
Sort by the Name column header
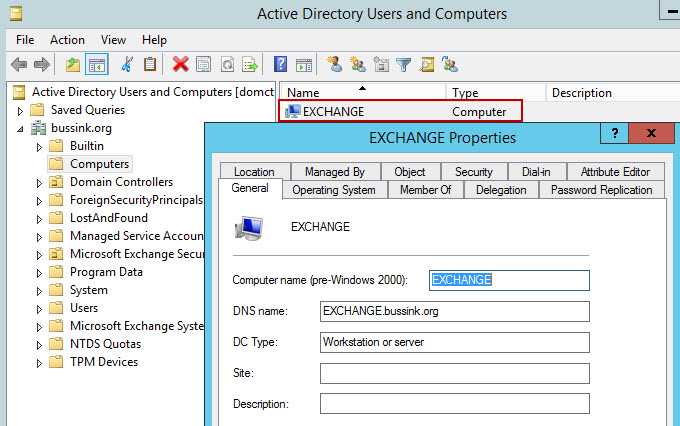click(x=363, y=92)
